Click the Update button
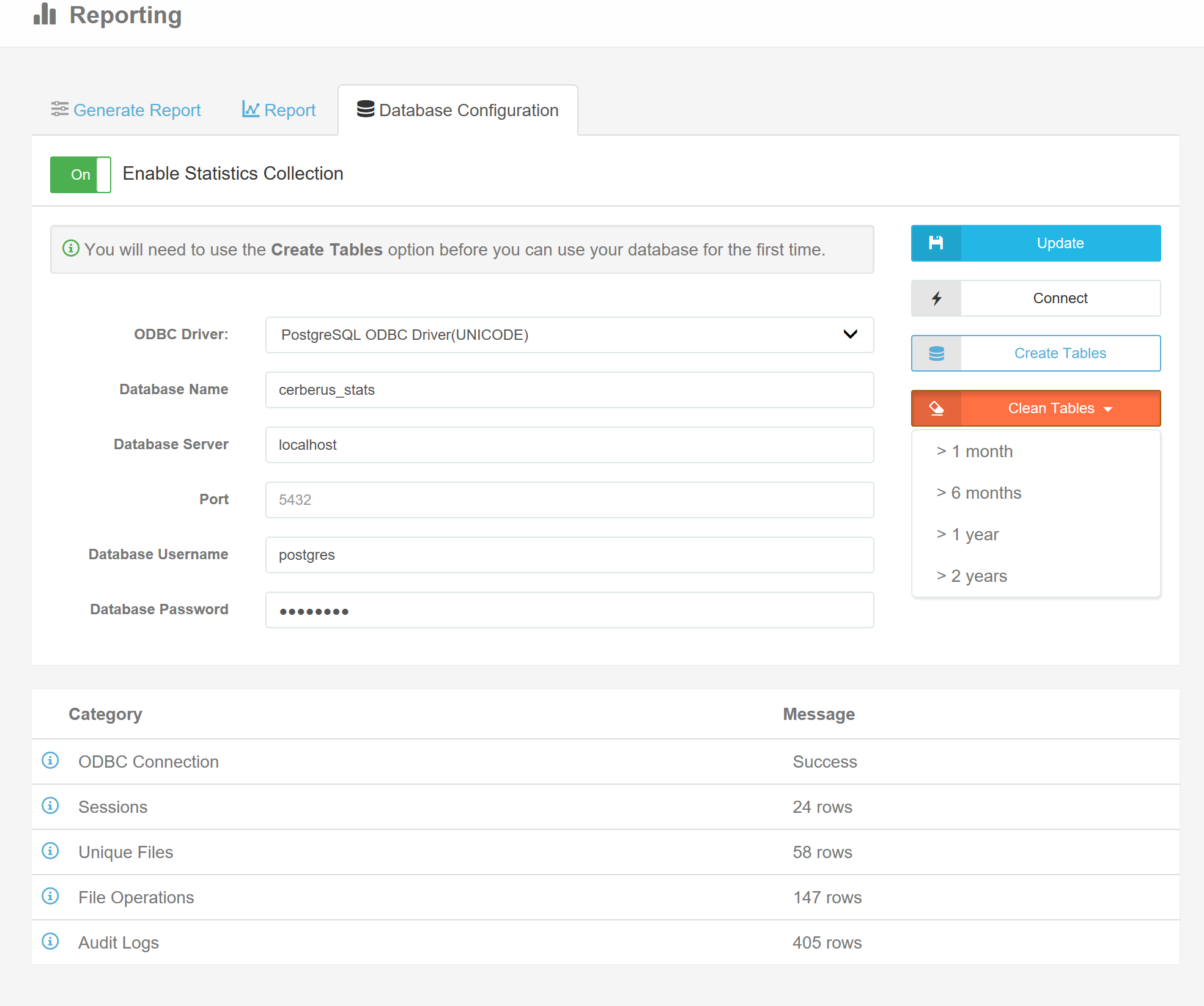 point(1036,243)
